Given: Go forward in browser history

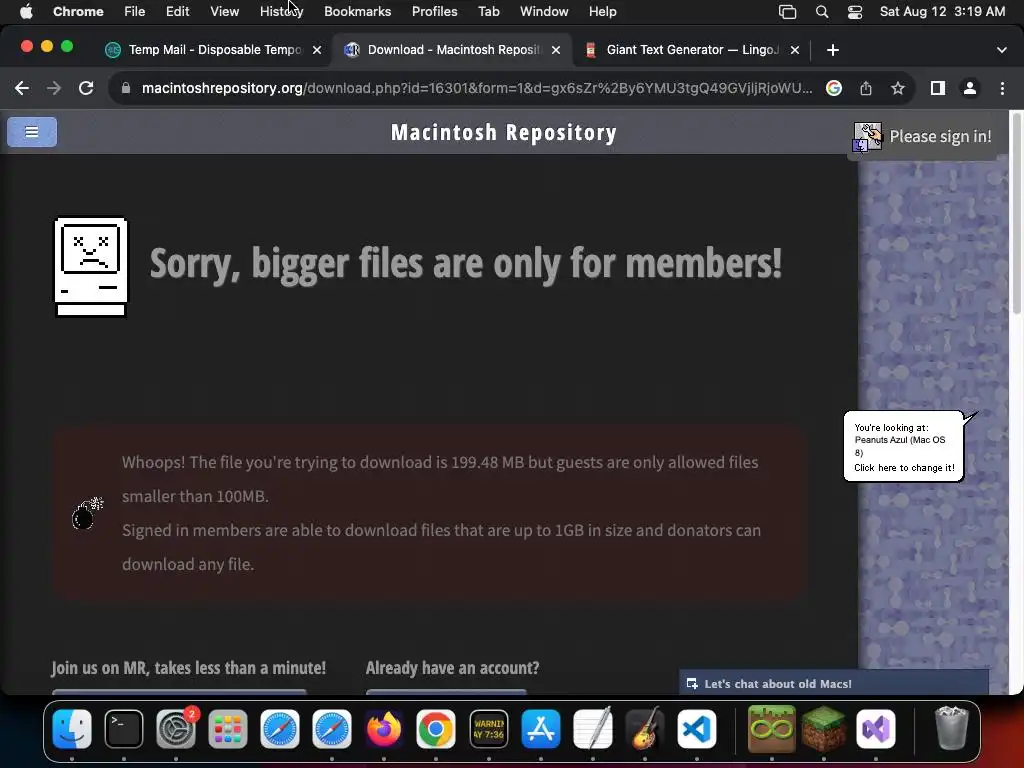Looking at the screenshot, I should point(54,88).
